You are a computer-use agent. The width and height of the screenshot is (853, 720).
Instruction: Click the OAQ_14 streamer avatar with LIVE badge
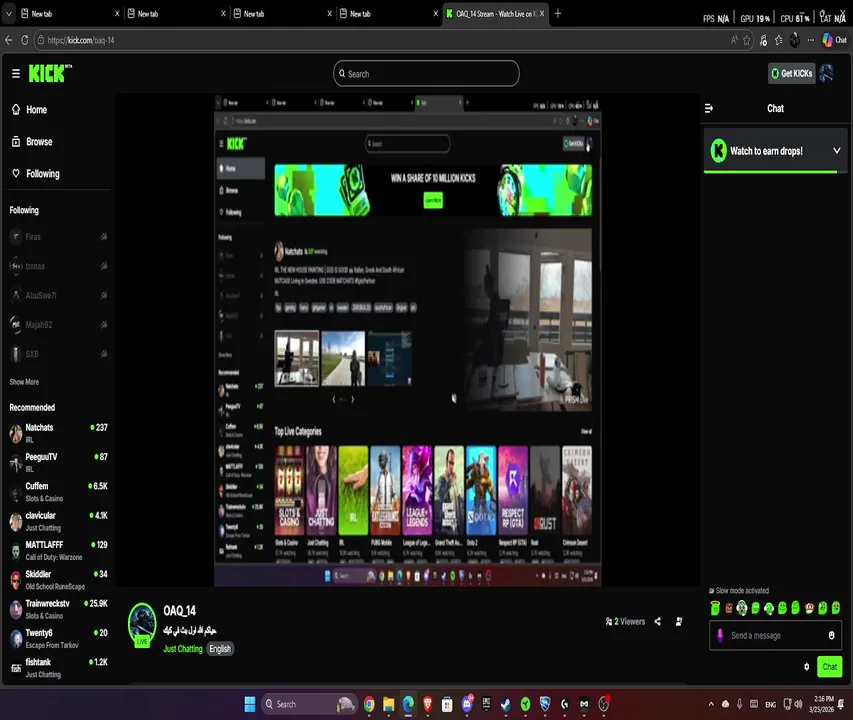[142, 624]
